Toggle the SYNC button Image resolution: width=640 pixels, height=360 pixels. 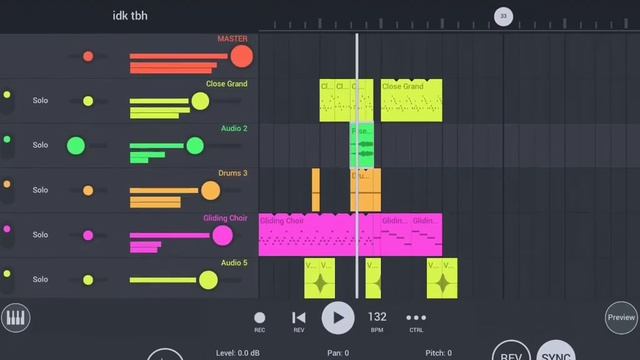pyautogui.click(x=556, y=351)
